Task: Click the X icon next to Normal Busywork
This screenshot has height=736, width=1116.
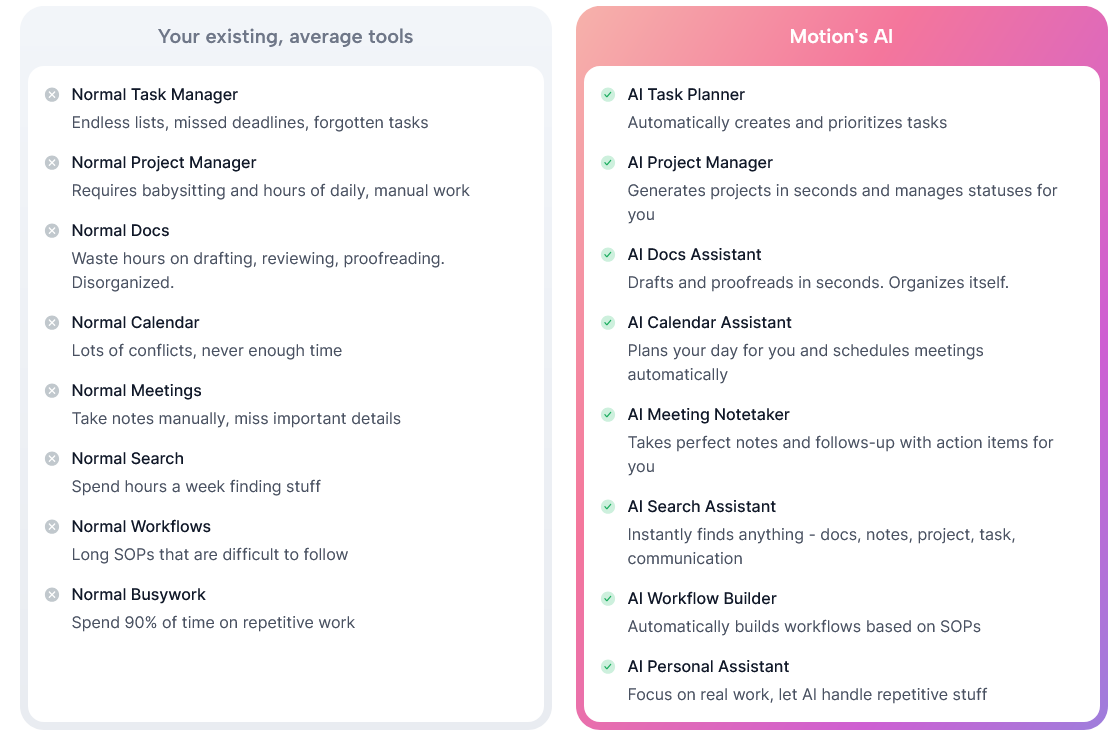Action: pos(52,594)
